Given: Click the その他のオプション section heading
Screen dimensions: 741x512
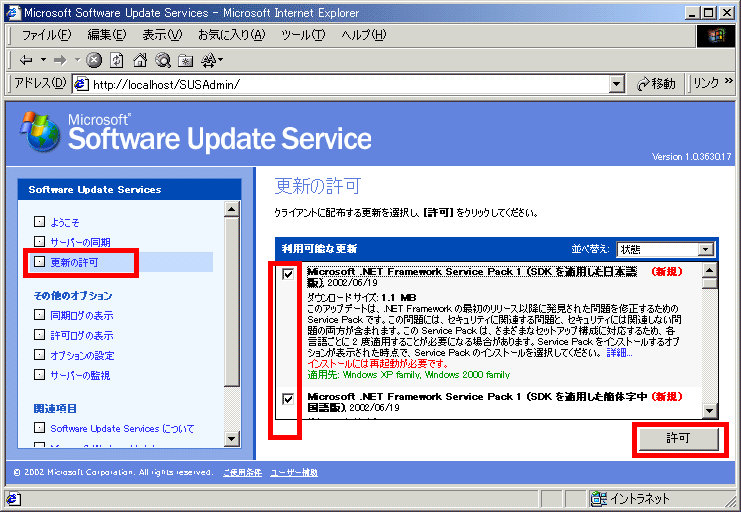Looking at the screenshot, I should tap(73, 295).
